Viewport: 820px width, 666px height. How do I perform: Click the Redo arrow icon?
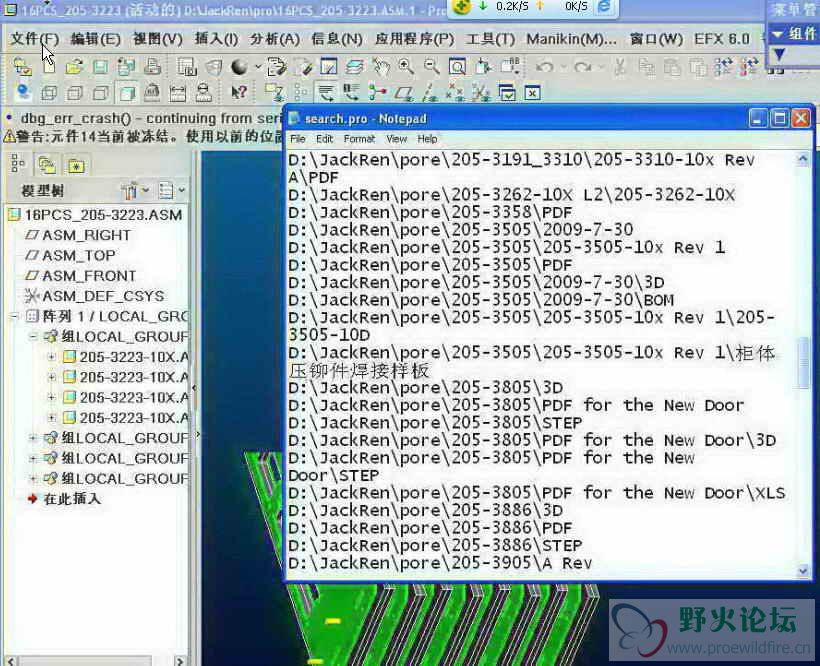[583, 67]
